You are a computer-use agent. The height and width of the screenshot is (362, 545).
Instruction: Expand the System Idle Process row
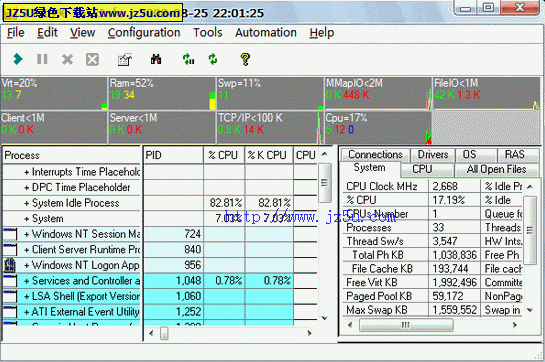(26, 203)
